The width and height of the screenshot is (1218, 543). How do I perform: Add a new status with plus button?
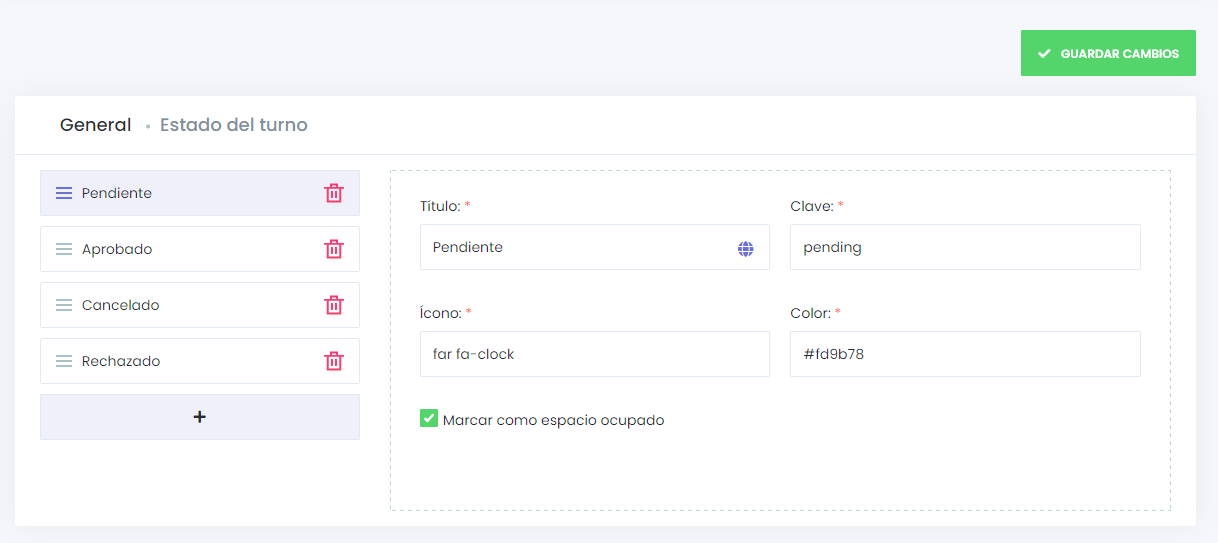pos(200,417)
